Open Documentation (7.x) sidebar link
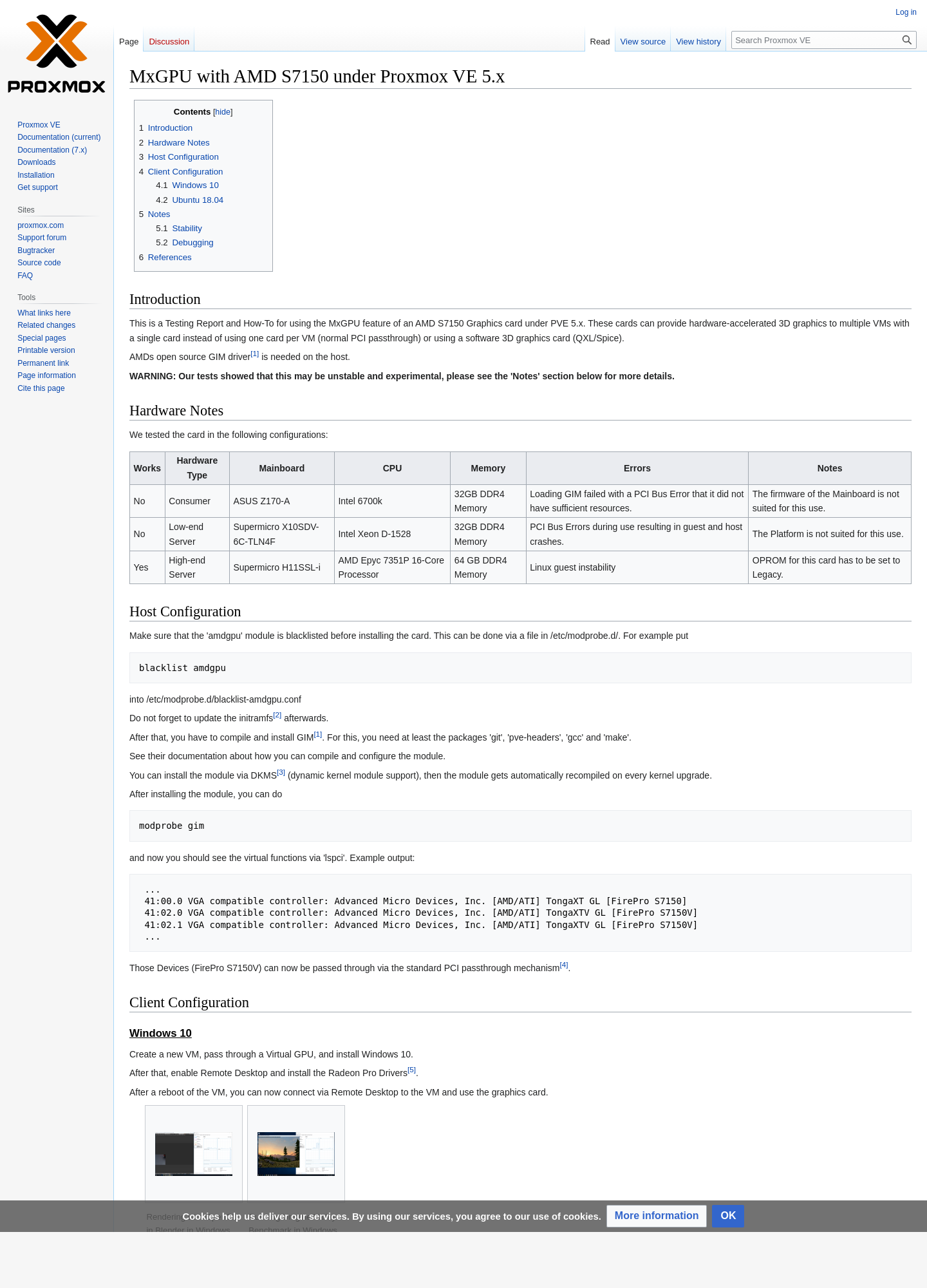927x1288 pixels. pyautogui.click(x=52, y=150)
